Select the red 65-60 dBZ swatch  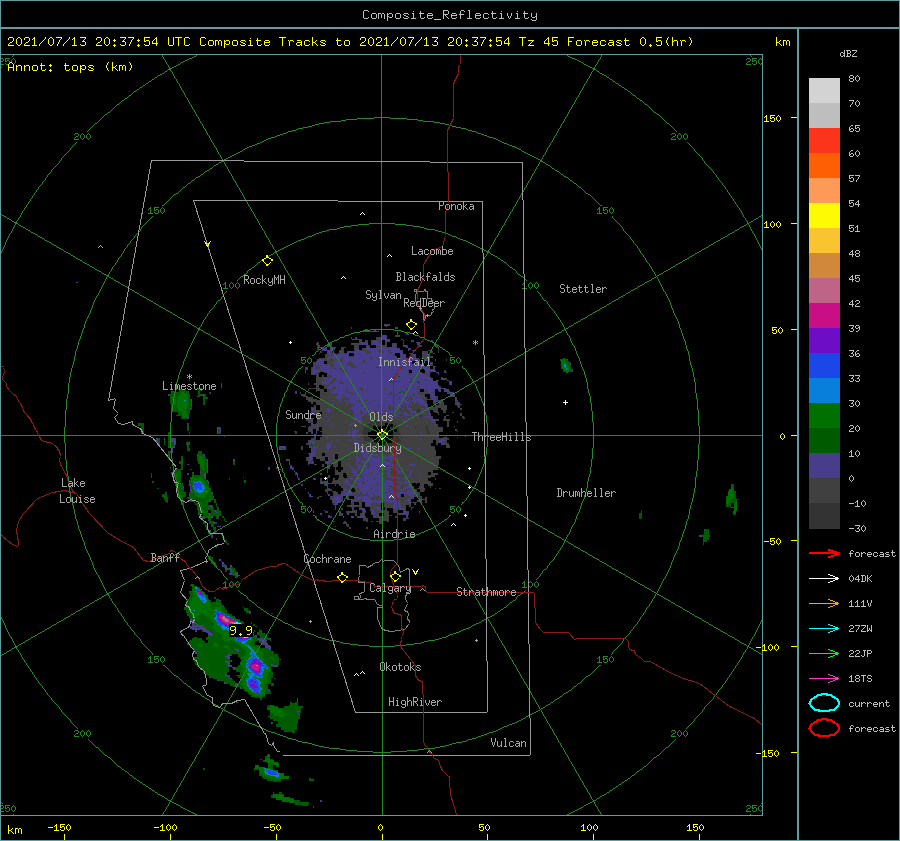point(824,141)
